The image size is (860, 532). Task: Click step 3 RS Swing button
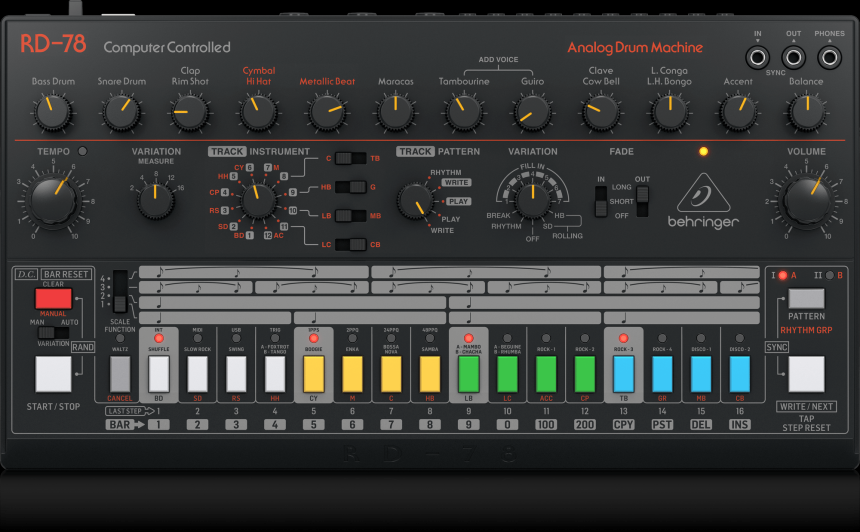pos(236,374)
